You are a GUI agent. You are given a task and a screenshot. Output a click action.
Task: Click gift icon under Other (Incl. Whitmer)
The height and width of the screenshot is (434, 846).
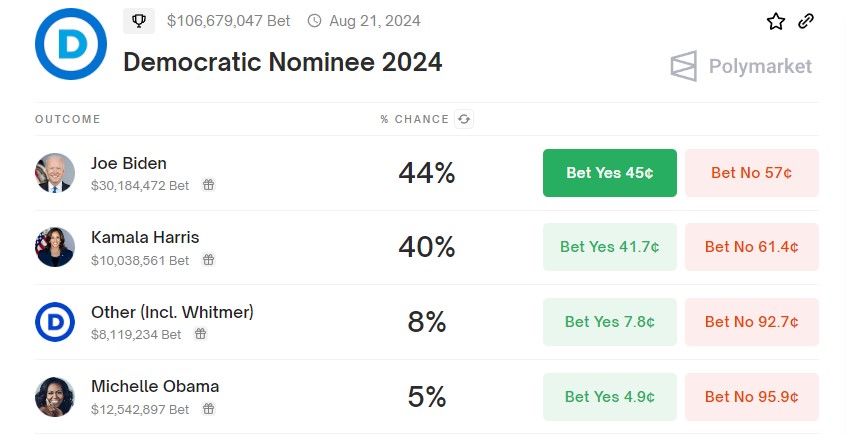[x=201, y=334]
